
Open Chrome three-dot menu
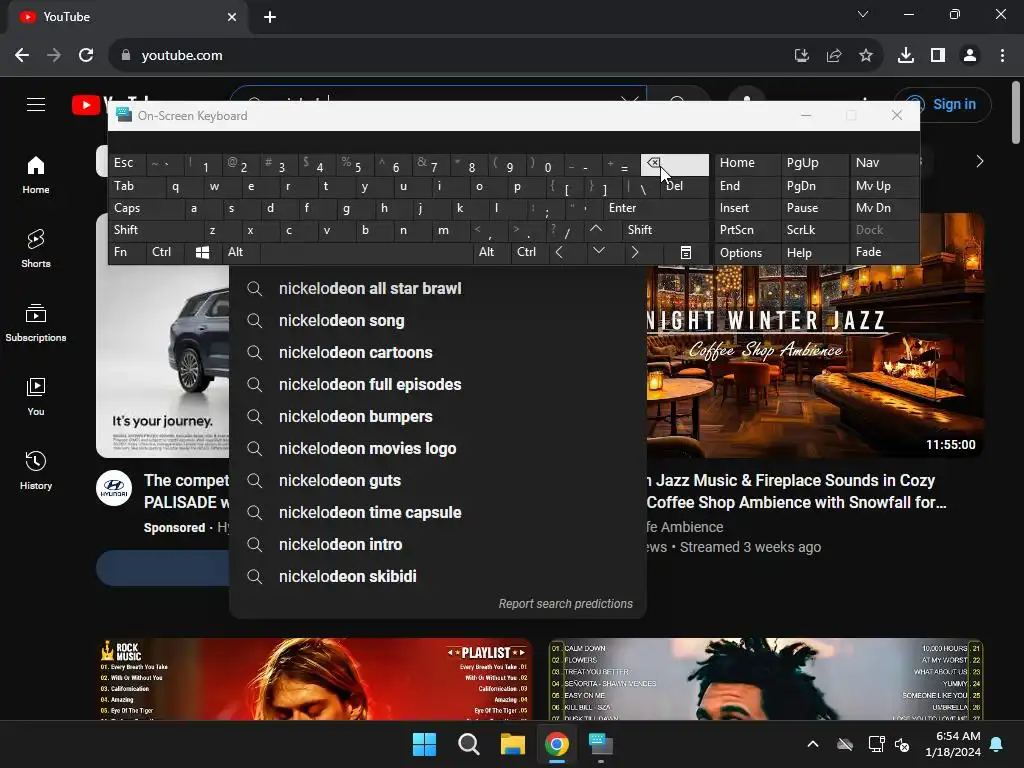pos(1002,56)
